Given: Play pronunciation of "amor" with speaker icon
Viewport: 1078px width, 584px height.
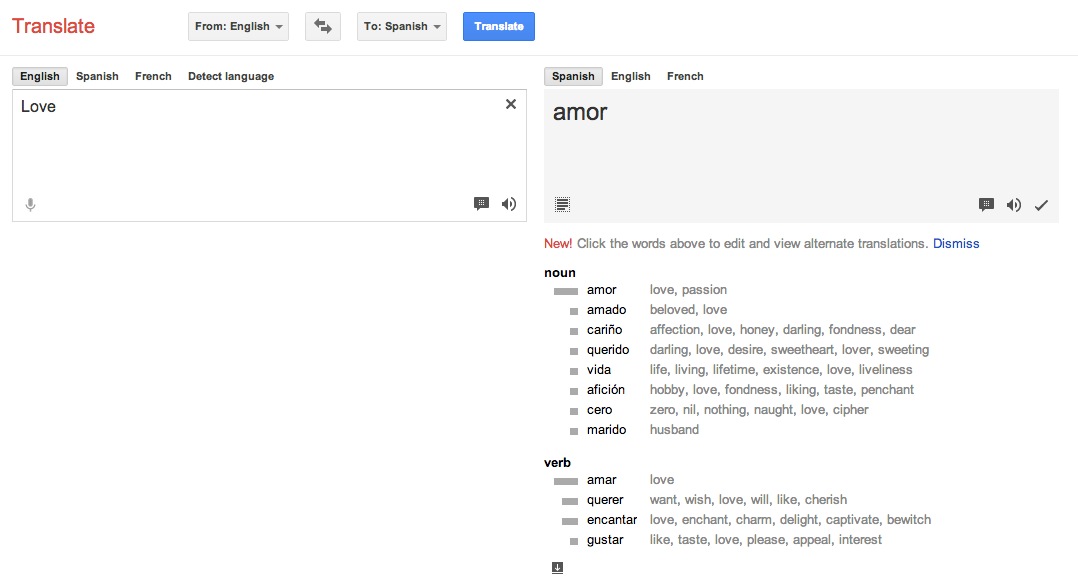Looking at the screenshot, I should pos(1013,204).
